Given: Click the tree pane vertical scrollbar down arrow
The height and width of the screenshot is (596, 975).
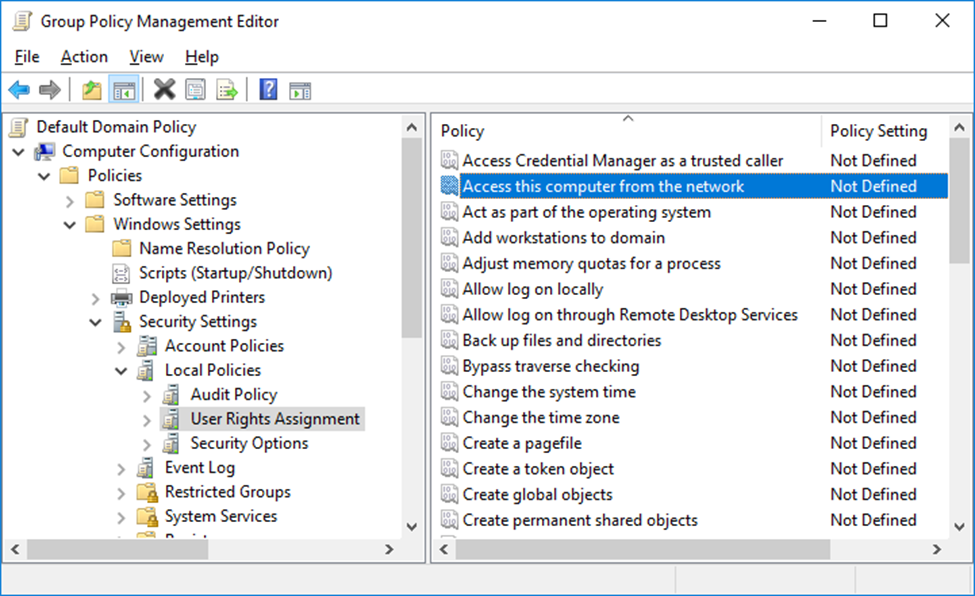Looking at the screenshot, I should (412, 526).
